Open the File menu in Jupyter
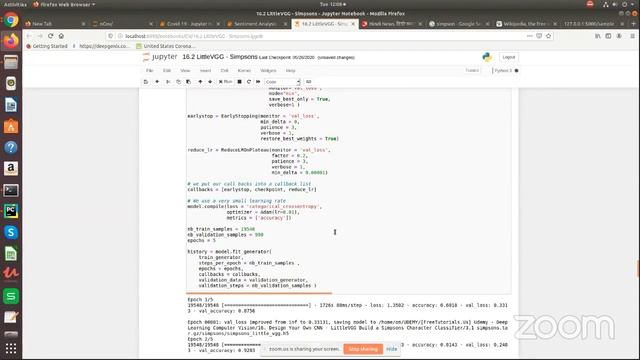This screenshot has height=360, width=640. click(x=150, y=71)
